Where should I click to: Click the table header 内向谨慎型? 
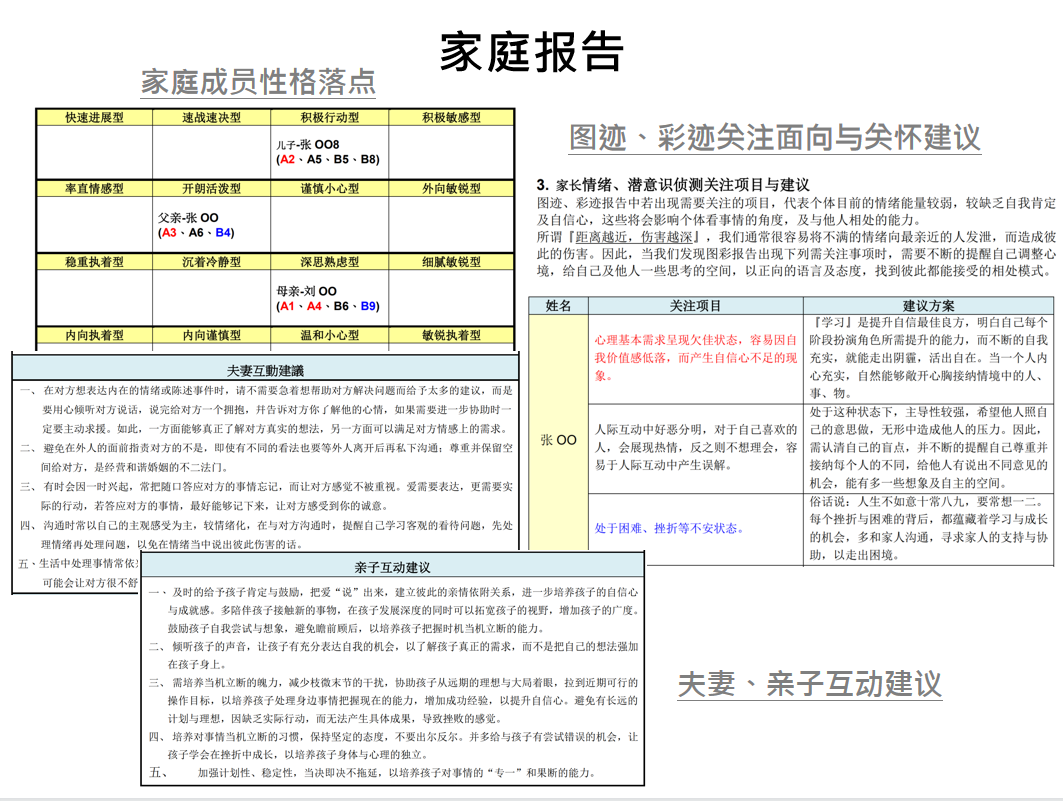coord(212,335)
